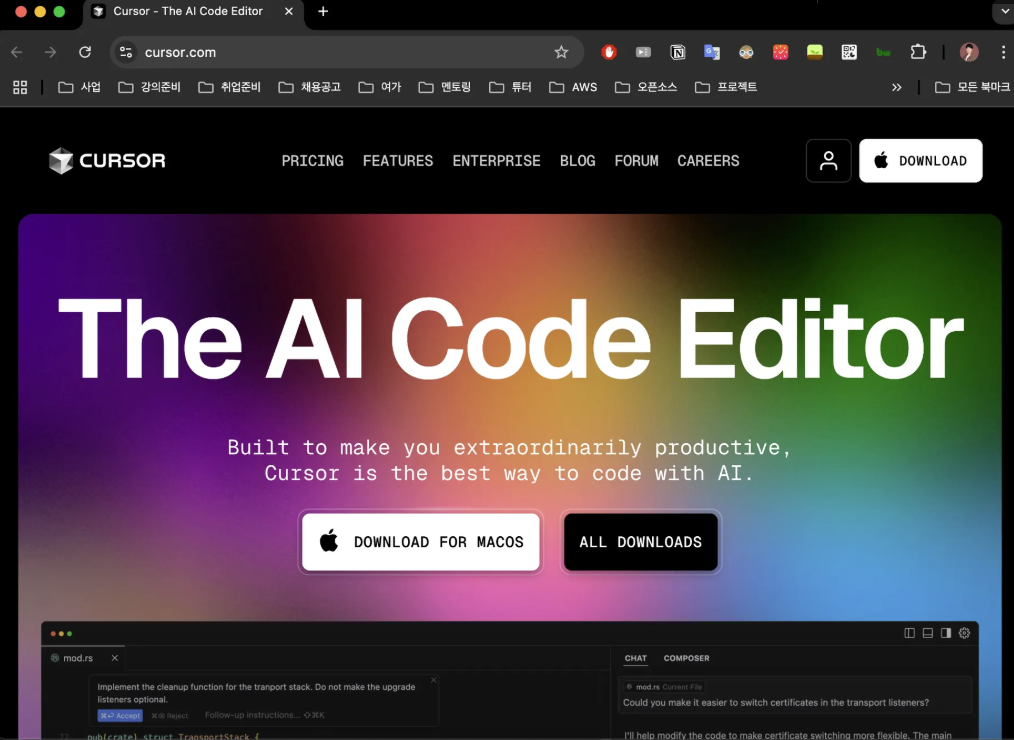Viewport: 1014px width, 740px height.
Task: Open the BLOG nav item
Action: pos(577,161)
